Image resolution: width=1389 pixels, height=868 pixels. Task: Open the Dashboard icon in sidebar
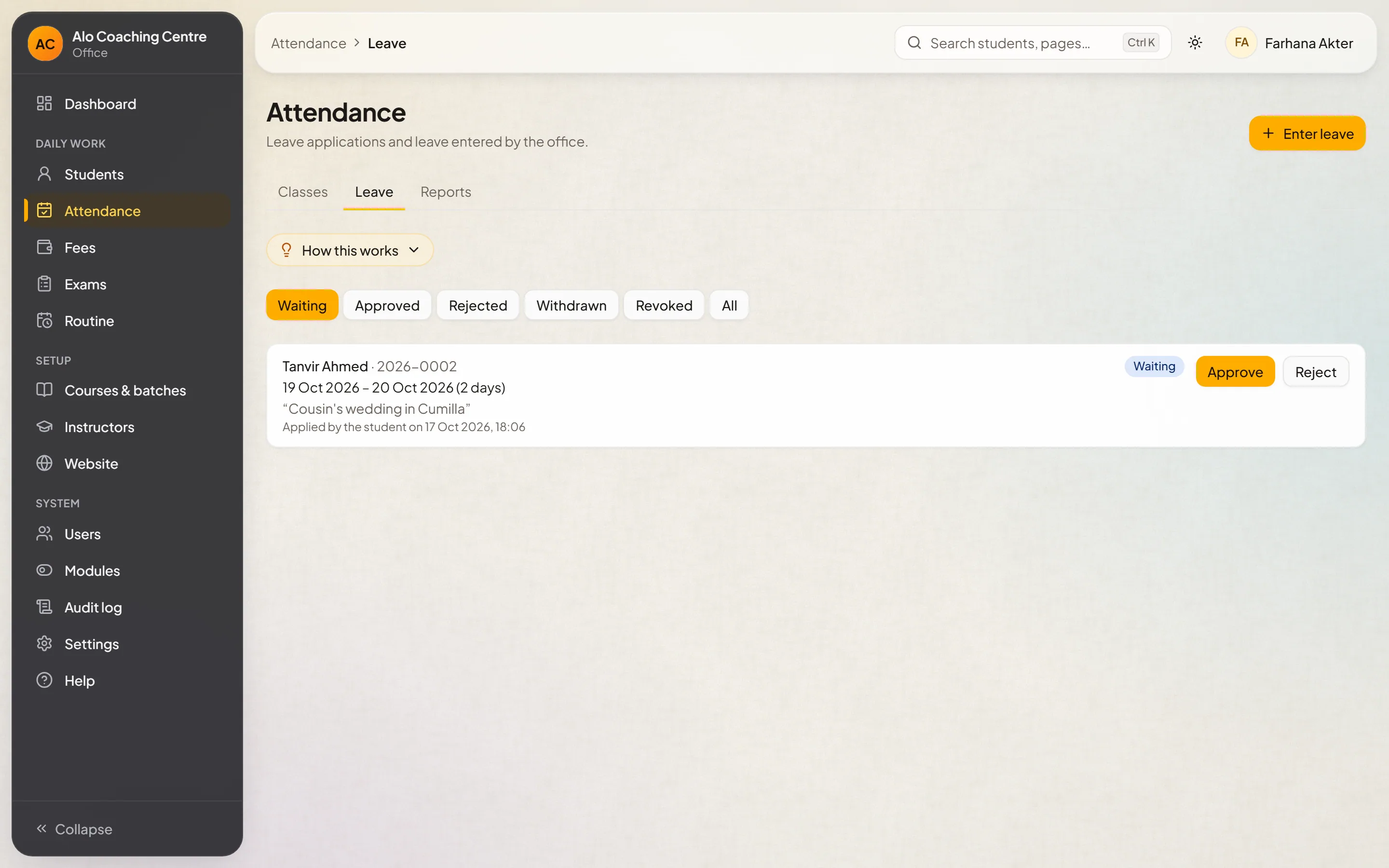pyautogui.click(x=44, y=103)
